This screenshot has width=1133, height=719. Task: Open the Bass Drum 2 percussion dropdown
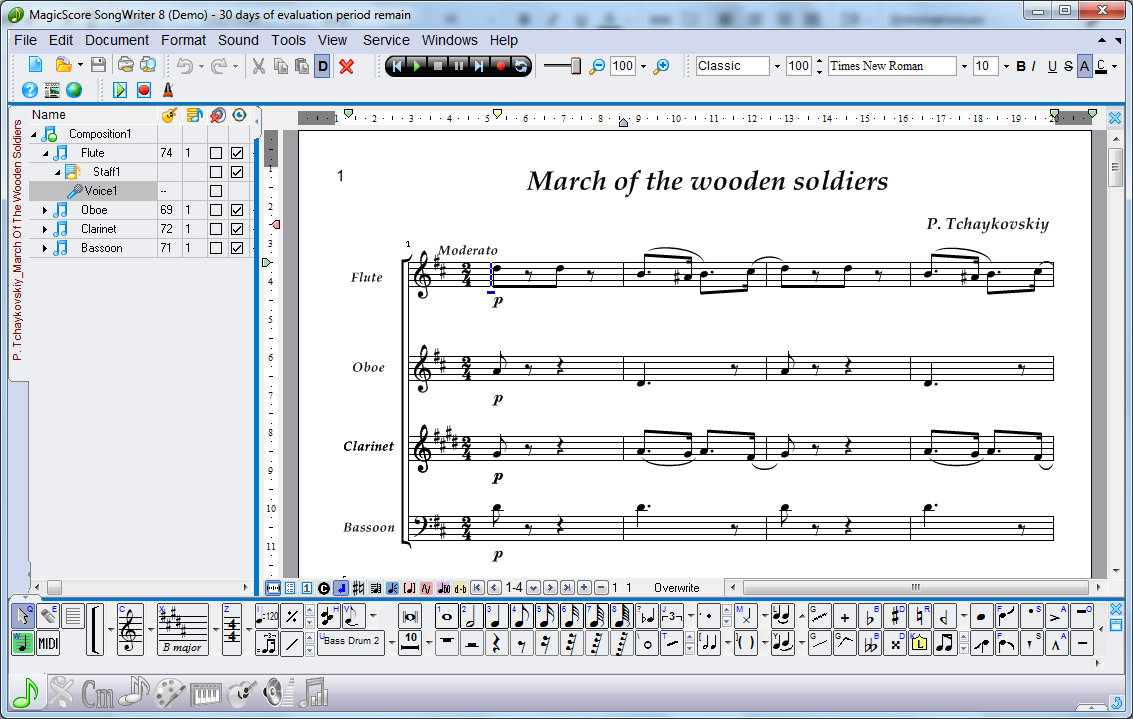coord(392,642)
